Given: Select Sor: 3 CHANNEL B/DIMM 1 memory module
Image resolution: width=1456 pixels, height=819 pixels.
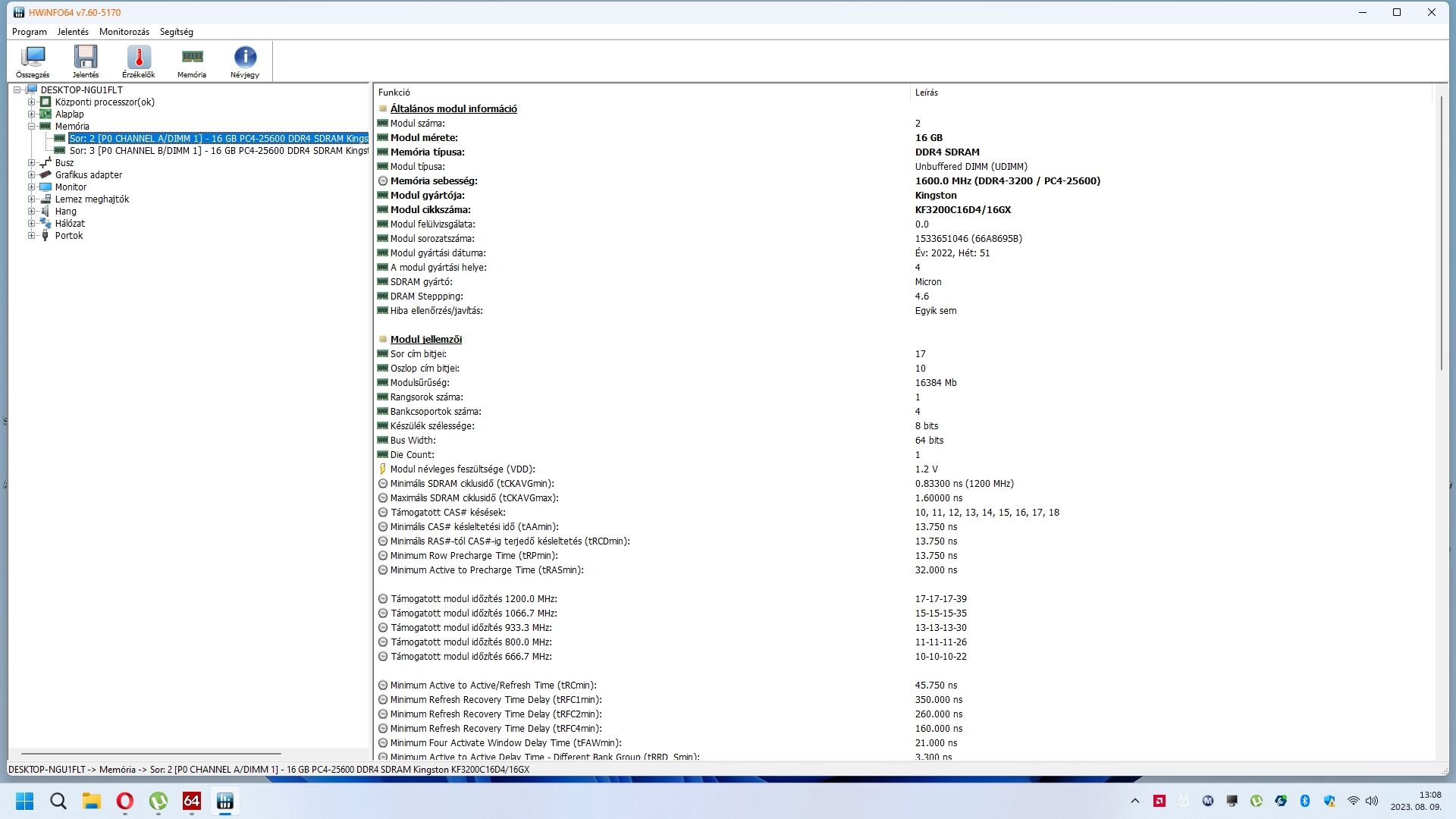Looking at the screenshot, I should [x=218, y=150].
